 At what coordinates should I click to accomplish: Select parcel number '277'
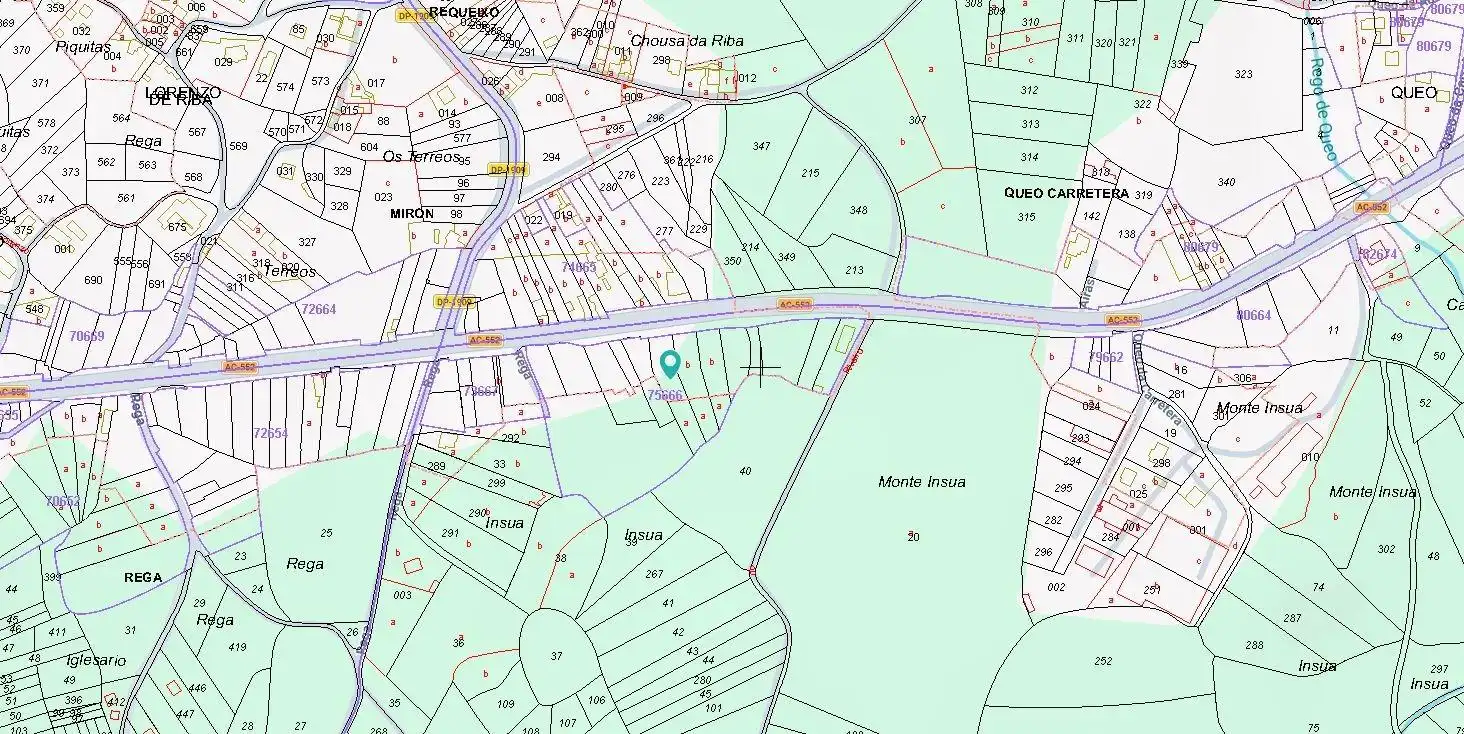665,231
